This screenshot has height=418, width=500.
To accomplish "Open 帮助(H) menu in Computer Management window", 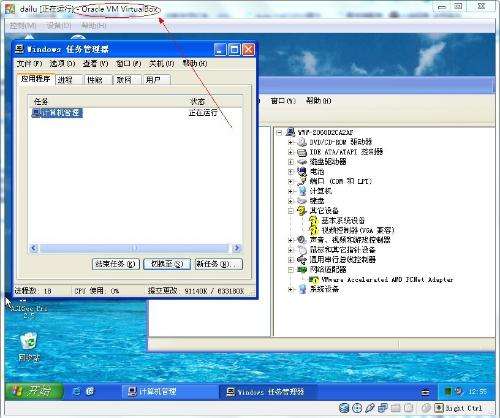I will (x=318, y=101).
